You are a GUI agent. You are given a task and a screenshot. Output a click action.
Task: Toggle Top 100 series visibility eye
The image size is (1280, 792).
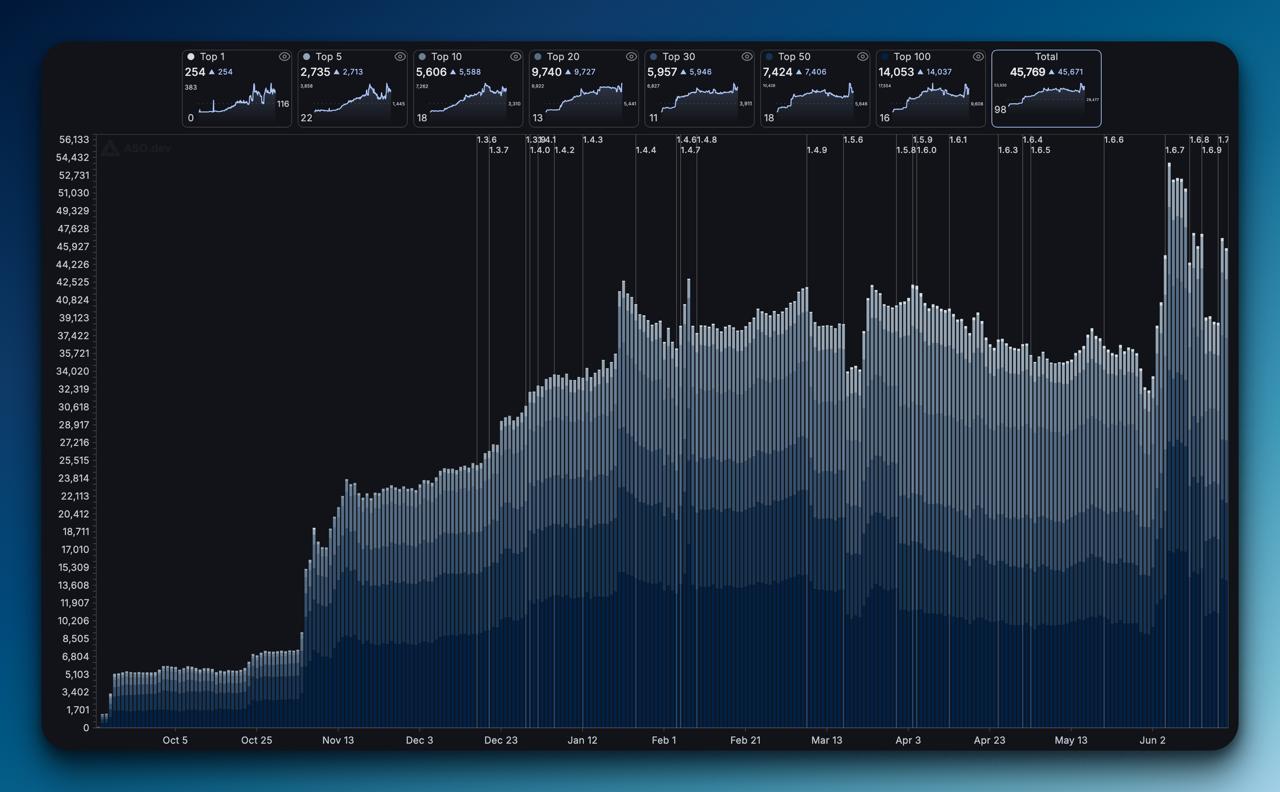point(978,57)
